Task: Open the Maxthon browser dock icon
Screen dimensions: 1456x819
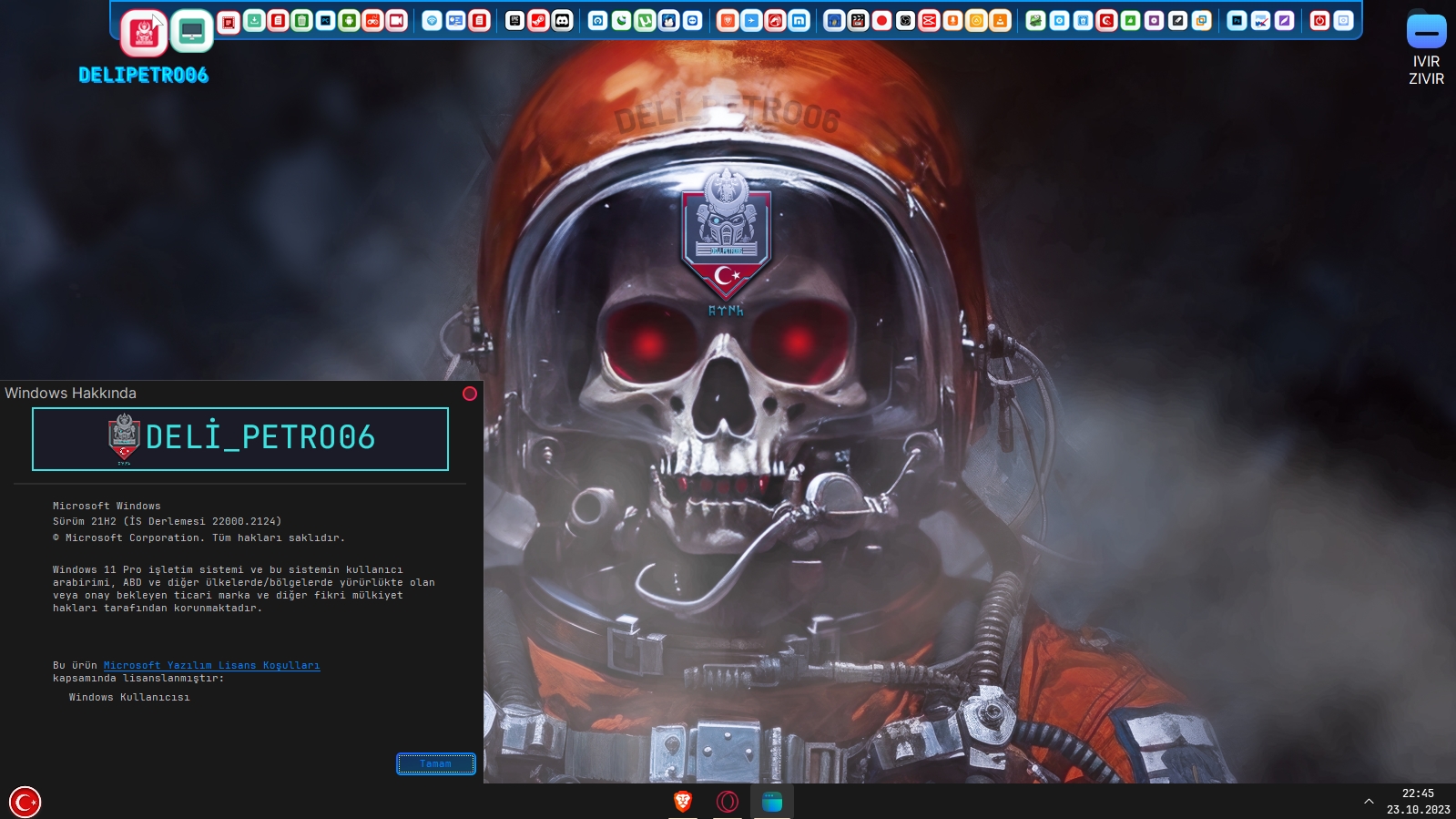Action: 799,20
